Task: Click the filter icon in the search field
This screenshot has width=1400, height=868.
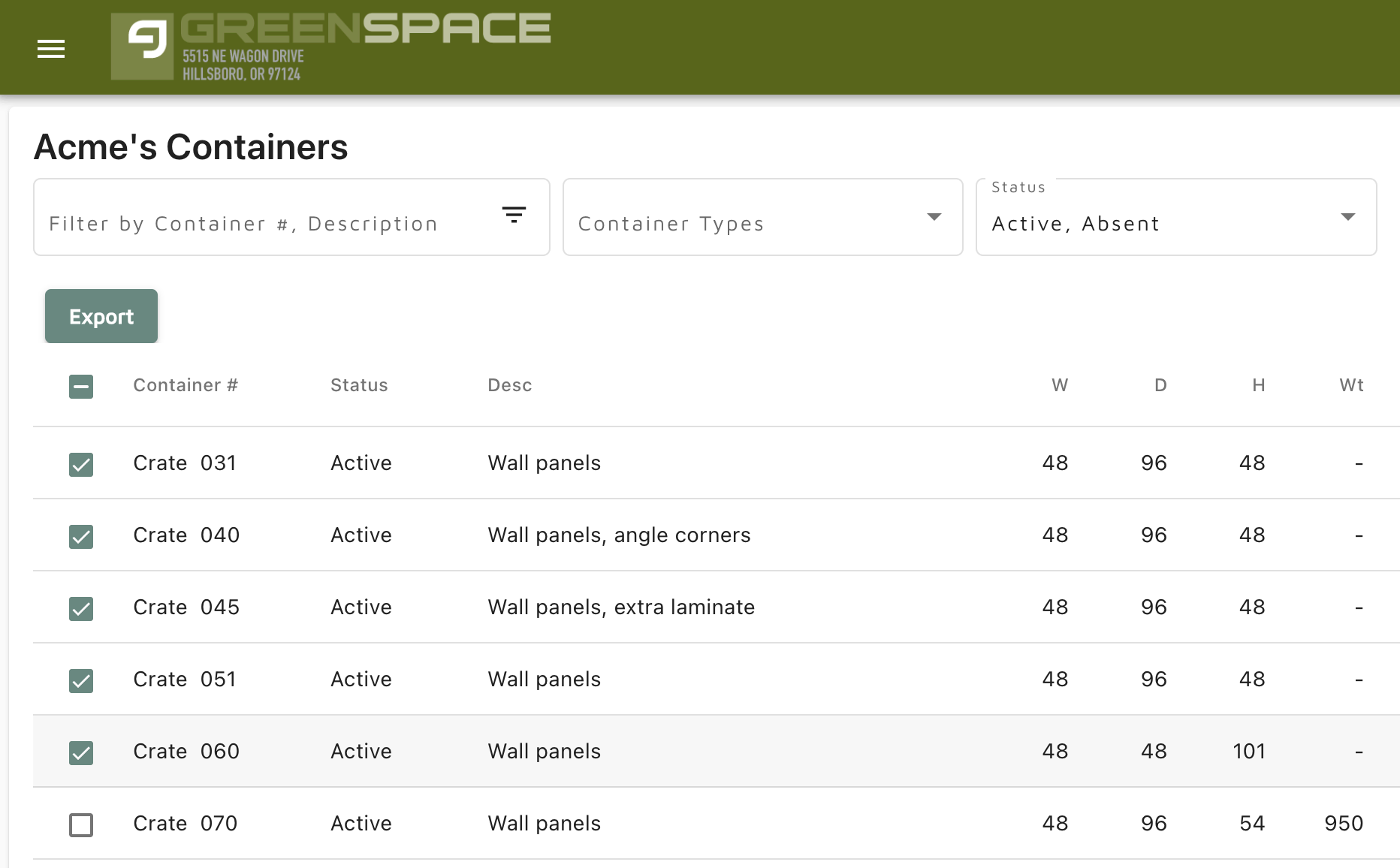Action: (x=514, y=215)
